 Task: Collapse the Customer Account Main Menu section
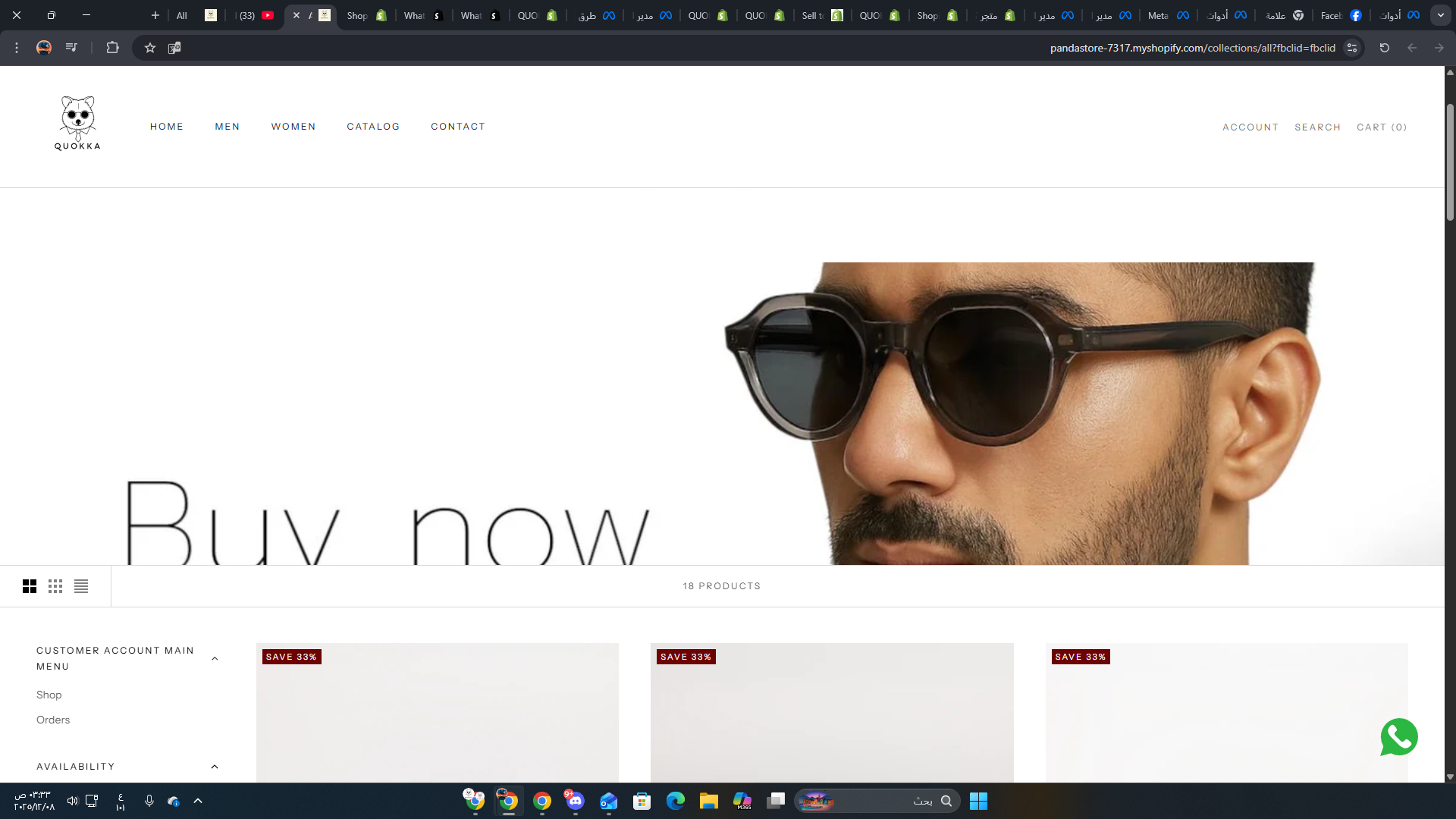pyautogui.click(x=215, y=658)
